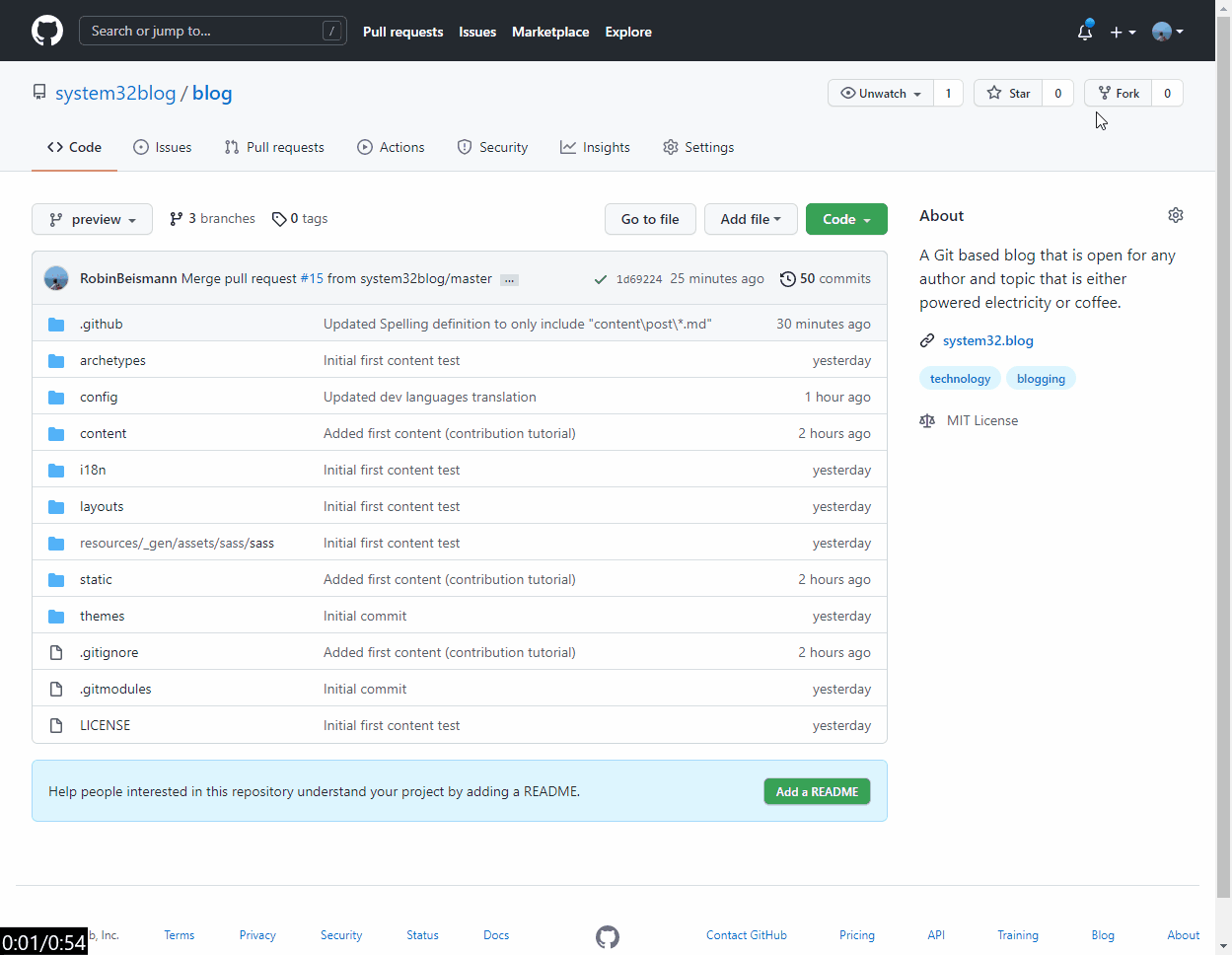Click the Go to file button
The width and height of the screenshot is (1232, 955).
click(x=650, y=219)
